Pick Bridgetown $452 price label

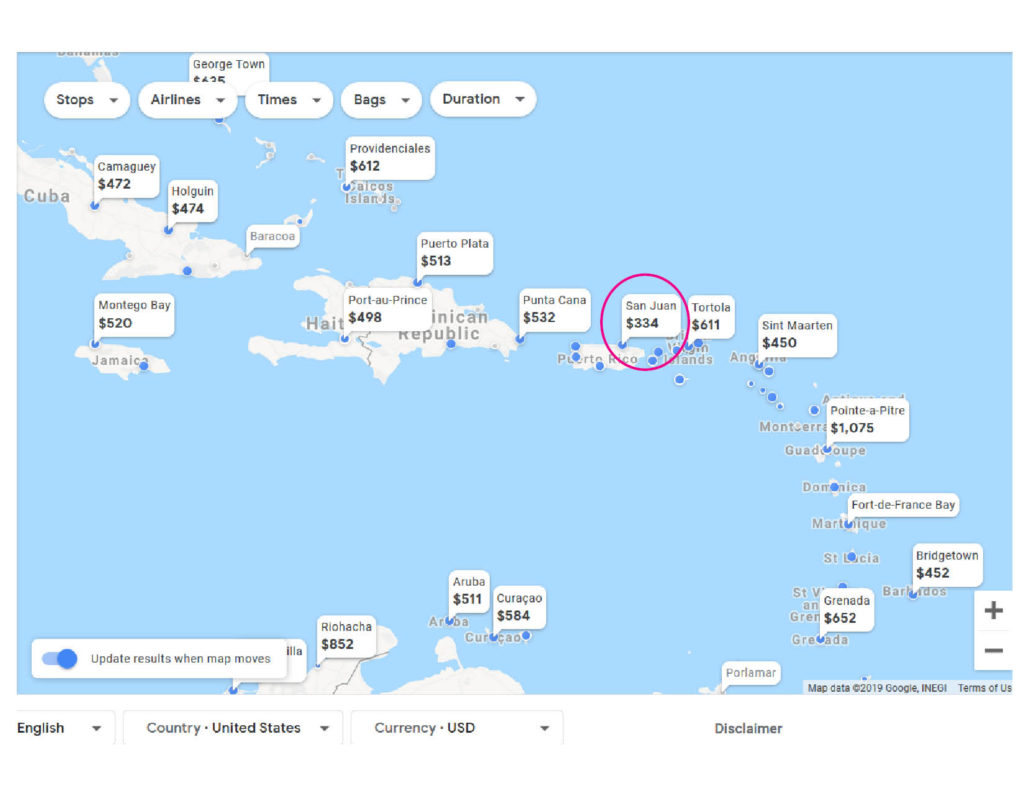pyautogui.click(x=946, y=564)
